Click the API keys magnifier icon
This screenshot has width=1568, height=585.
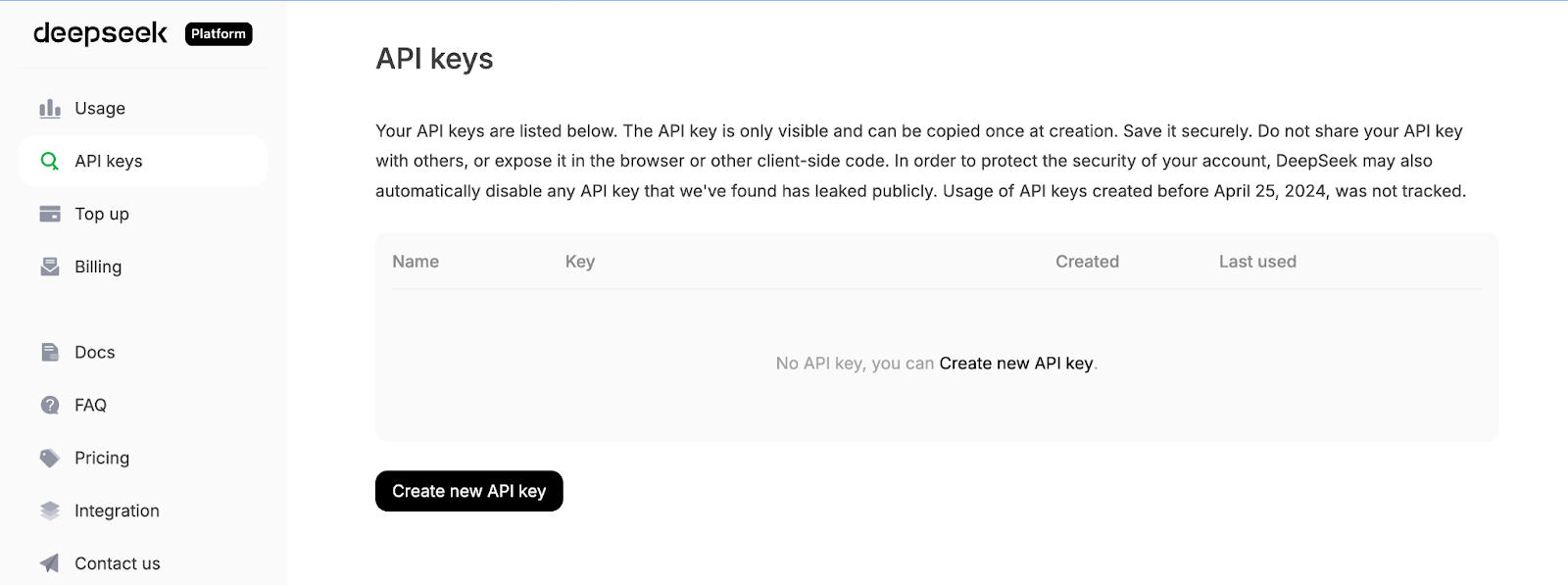coord(49,161)
